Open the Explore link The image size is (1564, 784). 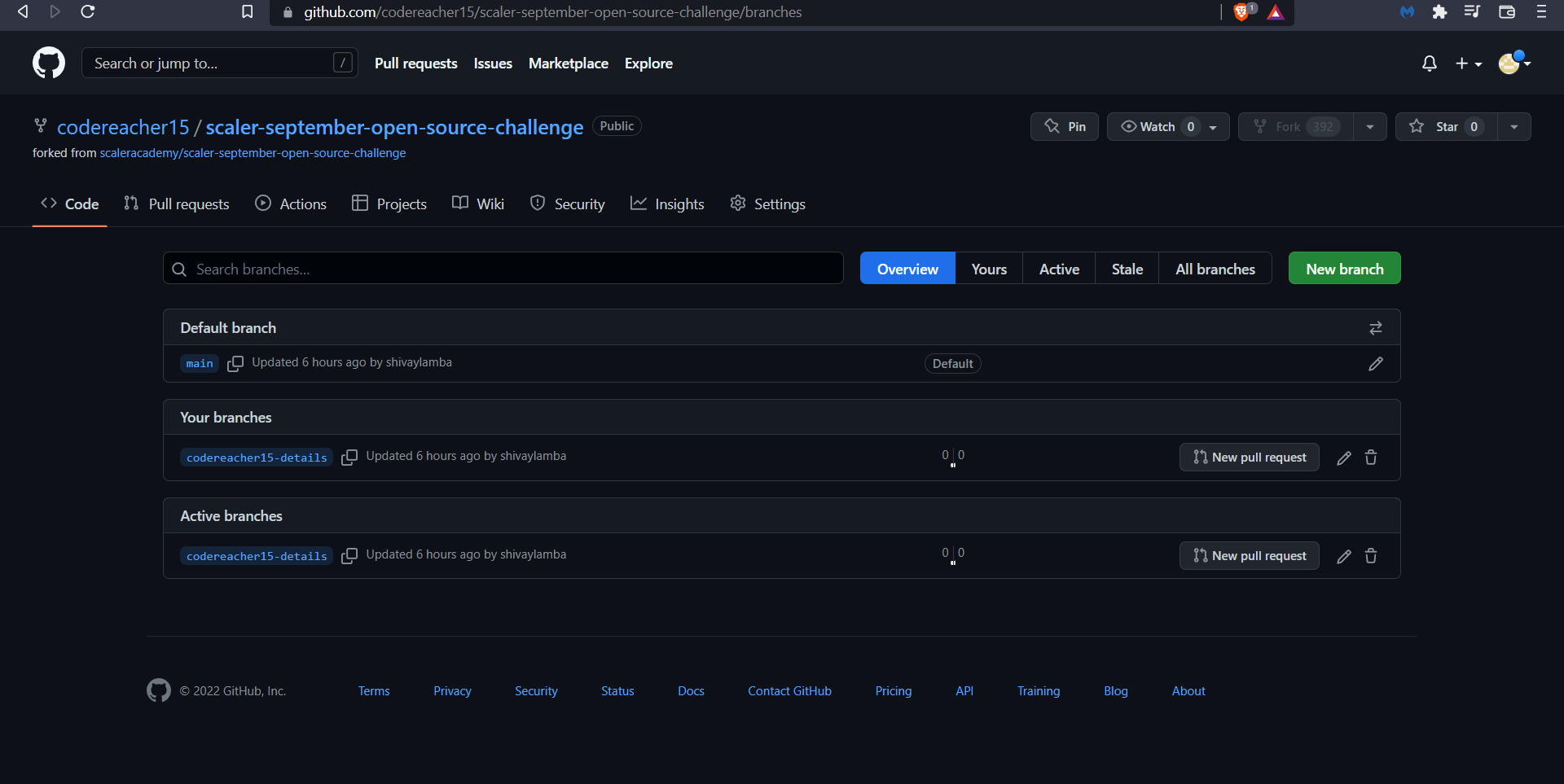tap(648, 63)
